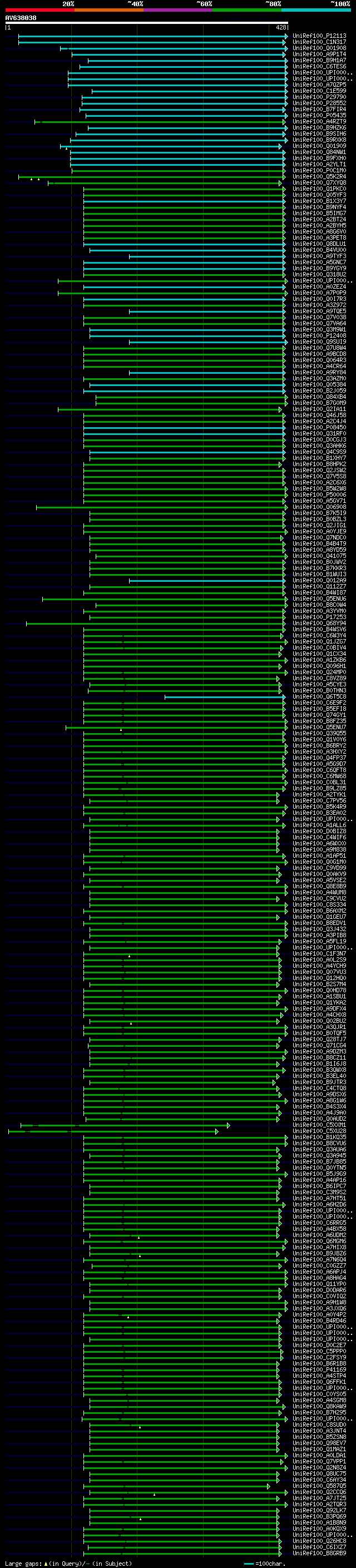
Task: Select hit label UniRef100_B9HZK6
Action: tap(319, 127)
